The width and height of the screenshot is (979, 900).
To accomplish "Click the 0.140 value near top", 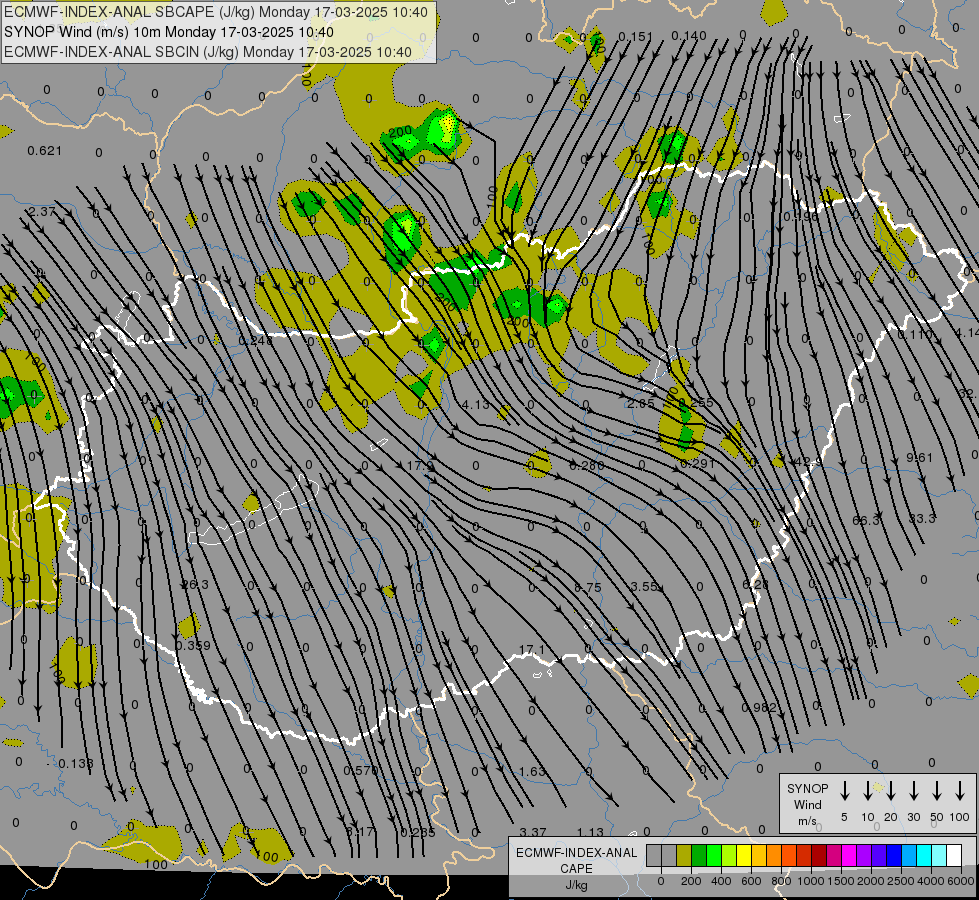I will [689, 36].
